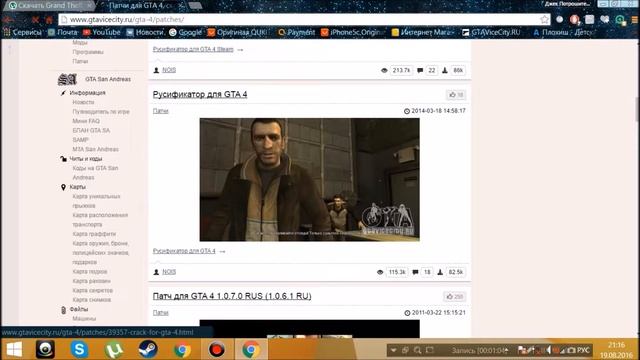Click the bookmark star in the address bar
The height and width of the screenshot is (360, 640).
pyautogui.click(x=544, y=19)
